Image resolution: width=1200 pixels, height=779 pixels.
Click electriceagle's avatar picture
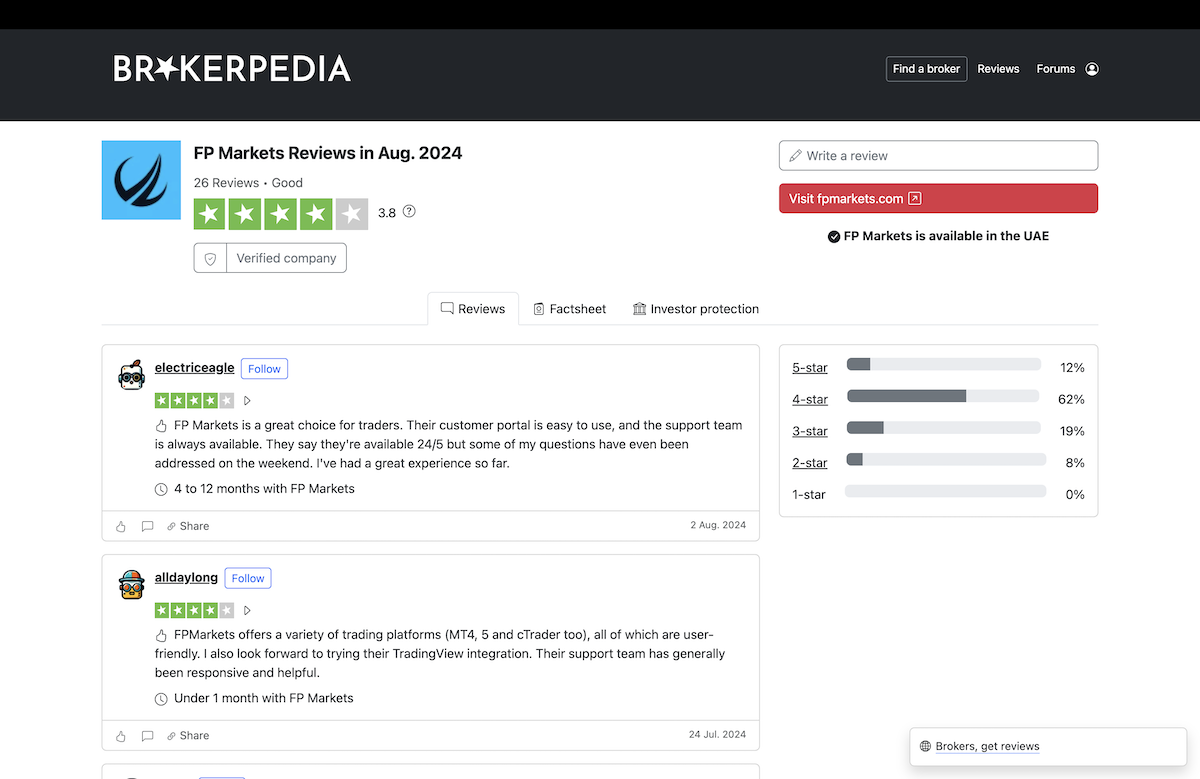132,375
